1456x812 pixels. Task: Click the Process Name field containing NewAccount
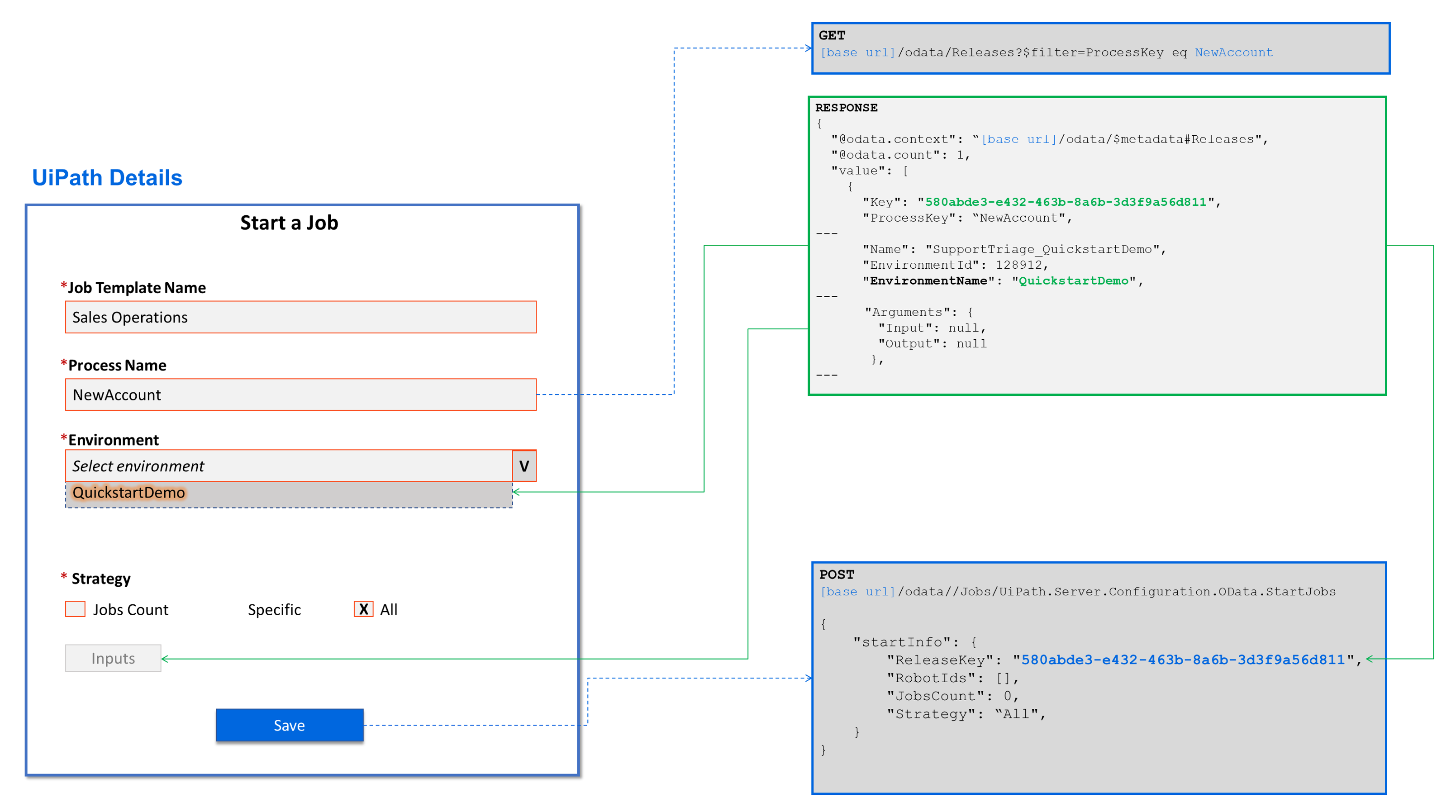[x=301, y=394]
